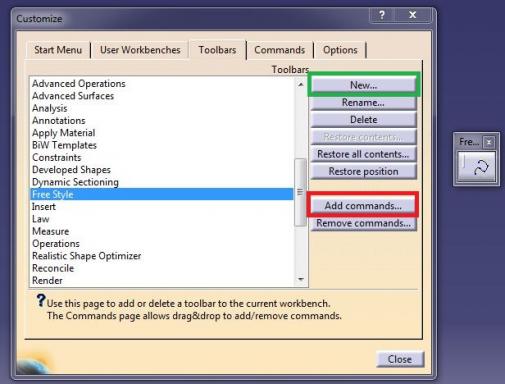Close the floating Fre... toolbar
Image resolution: width=505 pixels, height=384 pixels.
489,142
